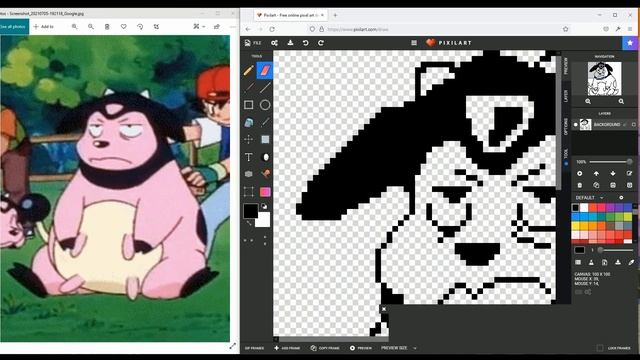Select the Stamp tool

click(265, 174)
